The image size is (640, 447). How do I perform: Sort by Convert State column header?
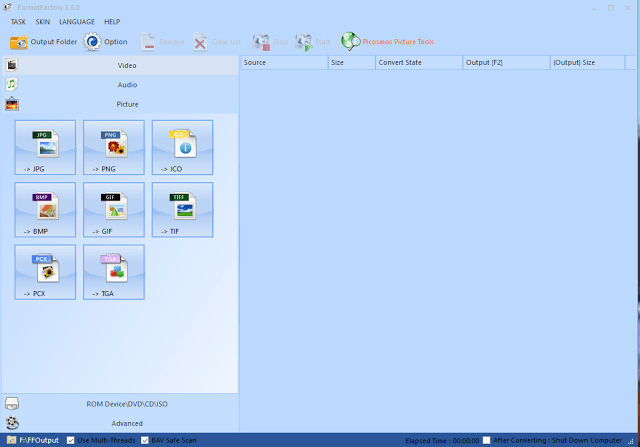click(419, 62)
